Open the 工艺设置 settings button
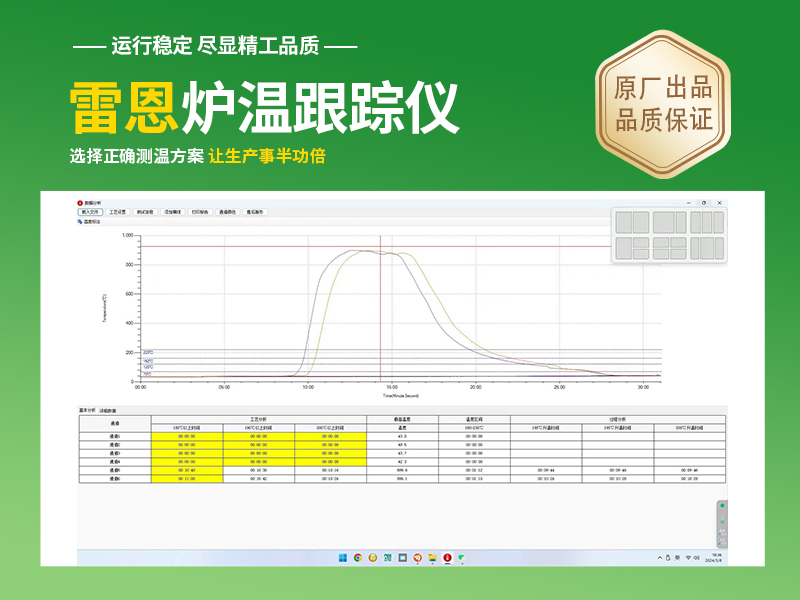Screen dimensions: 800x600 click(118, 212)
